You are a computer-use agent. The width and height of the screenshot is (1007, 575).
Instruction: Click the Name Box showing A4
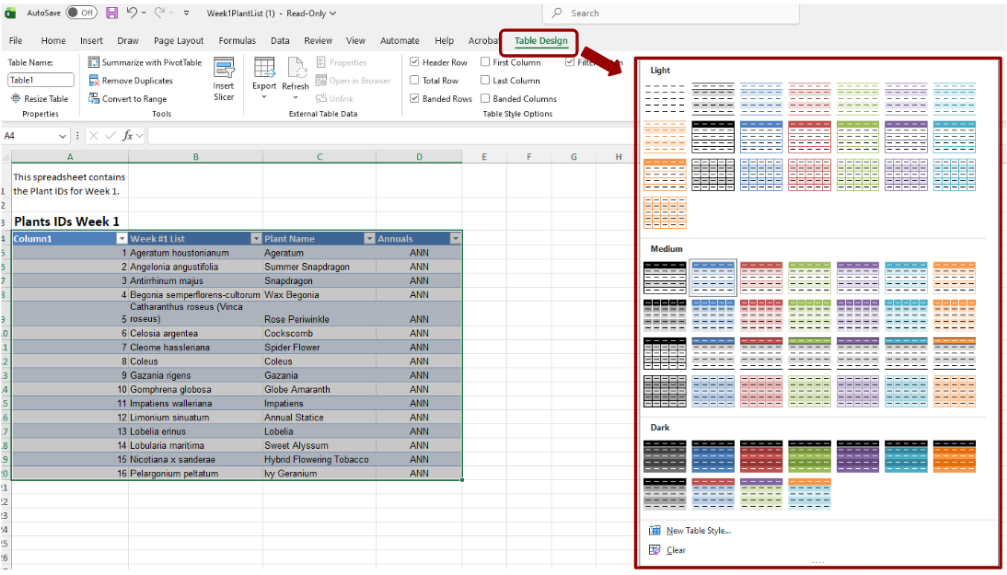pyautogui.click(x=29, y=136)
